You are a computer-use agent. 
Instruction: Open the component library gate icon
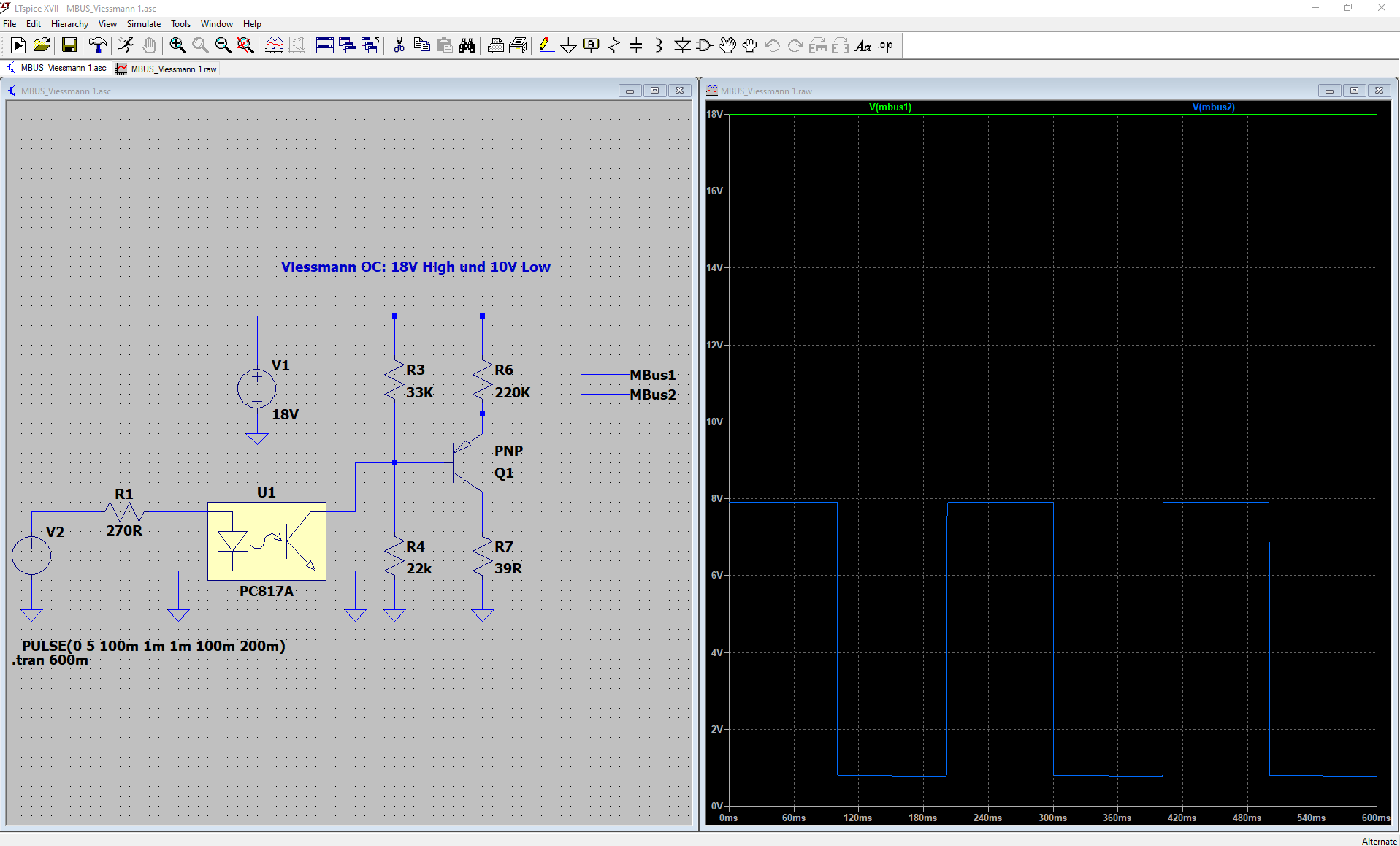click(705, 45)
